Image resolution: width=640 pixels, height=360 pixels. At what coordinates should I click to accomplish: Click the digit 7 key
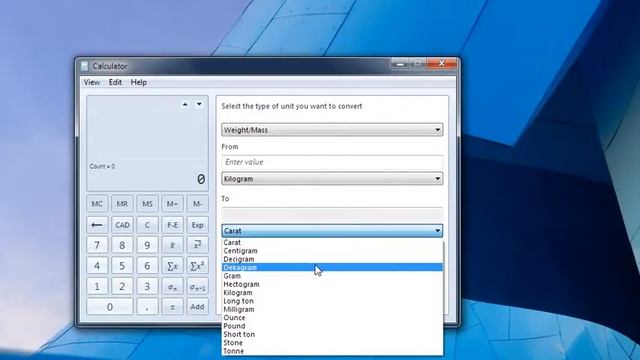point(97,245)
